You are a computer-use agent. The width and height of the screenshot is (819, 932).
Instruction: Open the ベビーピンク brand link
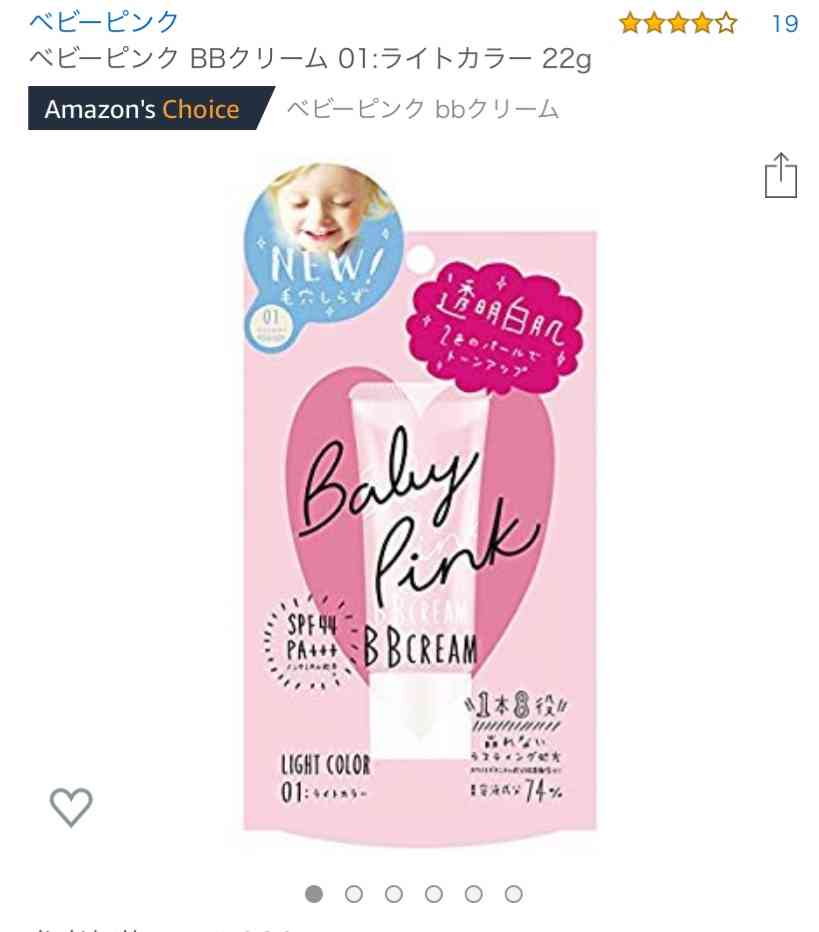(x=103, y=21)
